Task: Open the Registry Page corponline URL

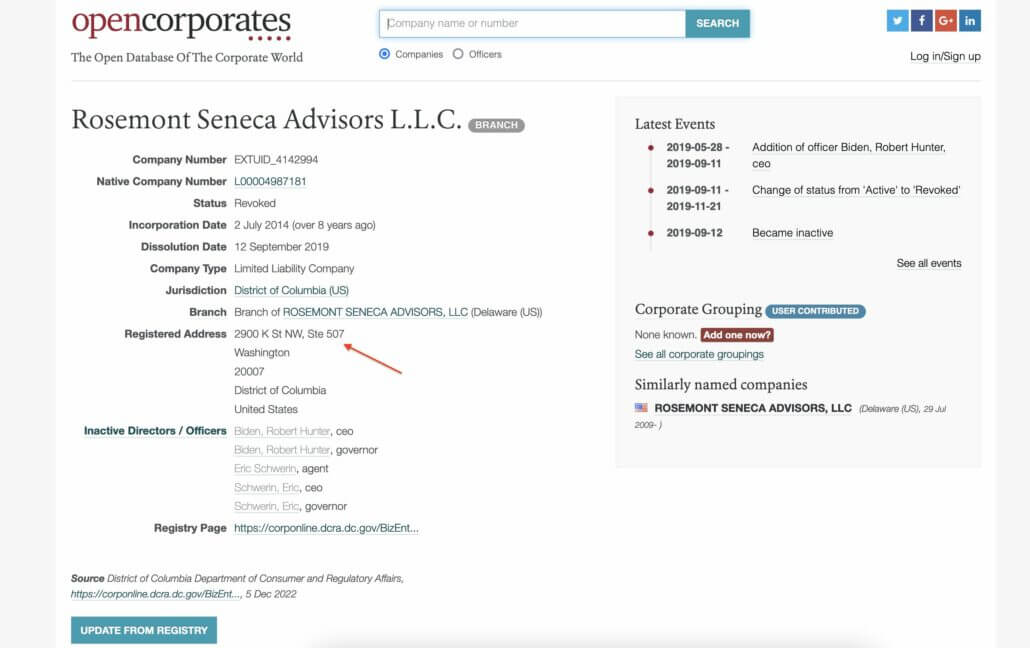Action: [326, 528]
